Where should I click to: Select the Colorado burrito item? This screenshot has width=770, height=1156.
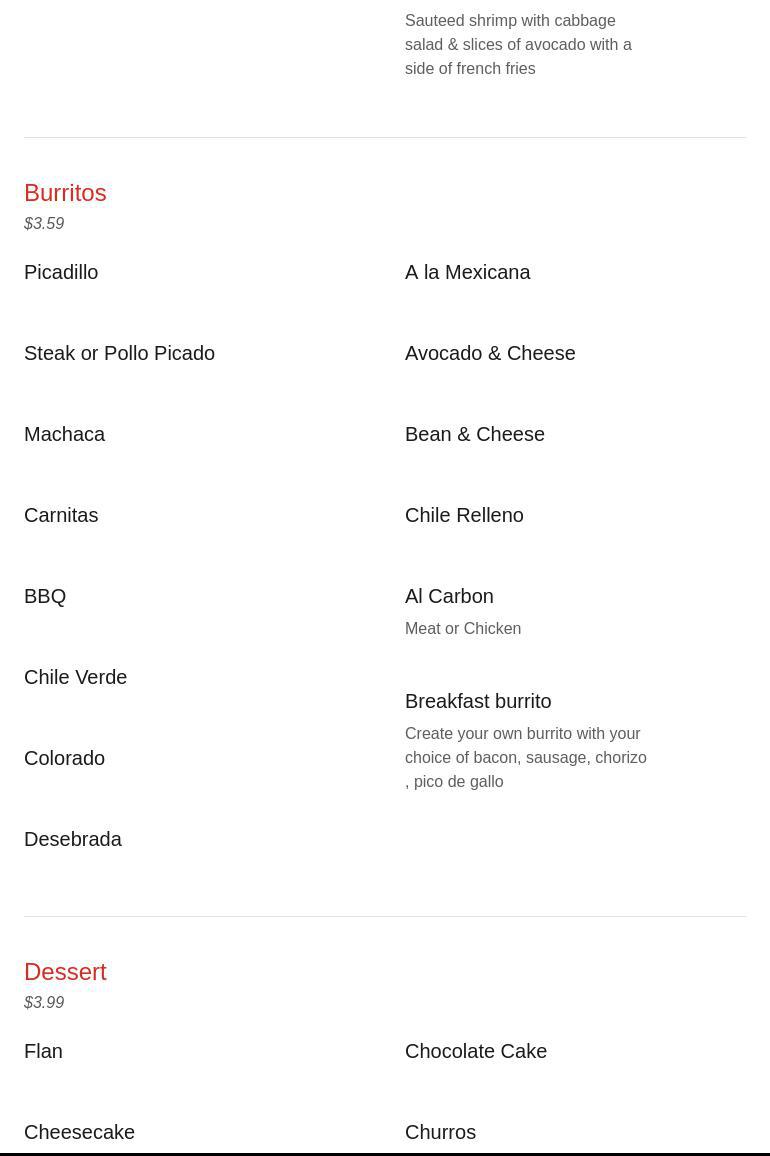point(64,758)
